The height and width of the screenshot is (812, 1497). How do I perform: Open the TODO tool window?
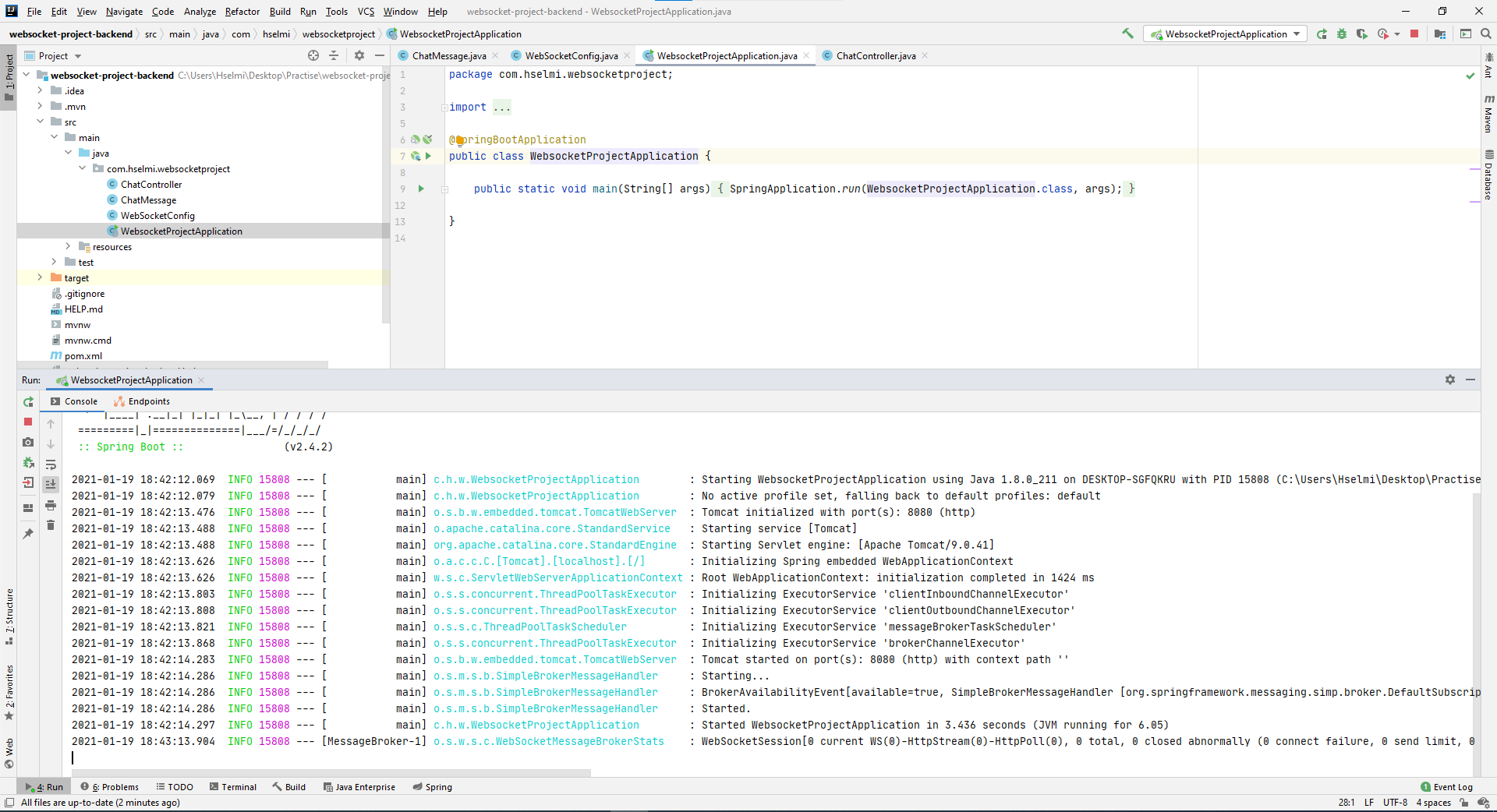(175, 787)
